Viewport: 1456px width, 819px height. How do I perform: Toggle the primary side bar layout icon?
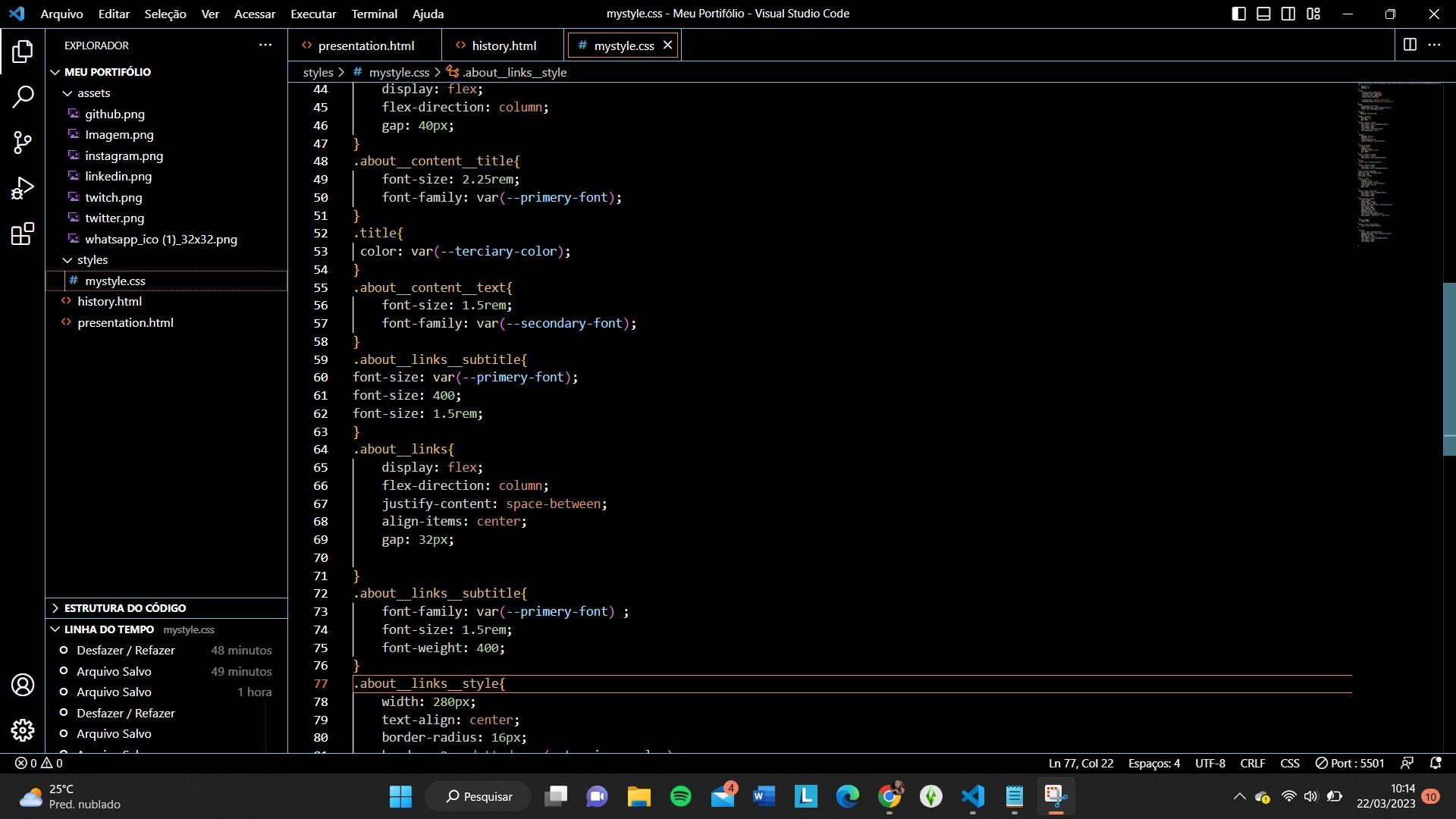pyautogui.click(x=1238, y=14)
